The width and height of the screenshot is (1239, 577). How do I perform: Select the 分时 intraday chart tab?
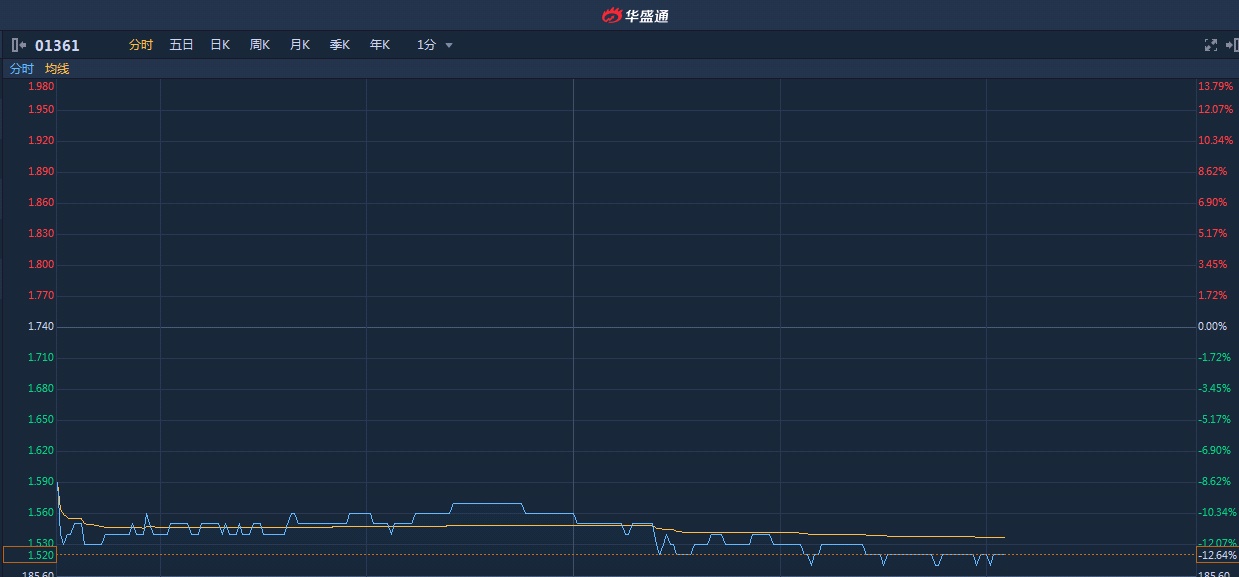(141, 45)
